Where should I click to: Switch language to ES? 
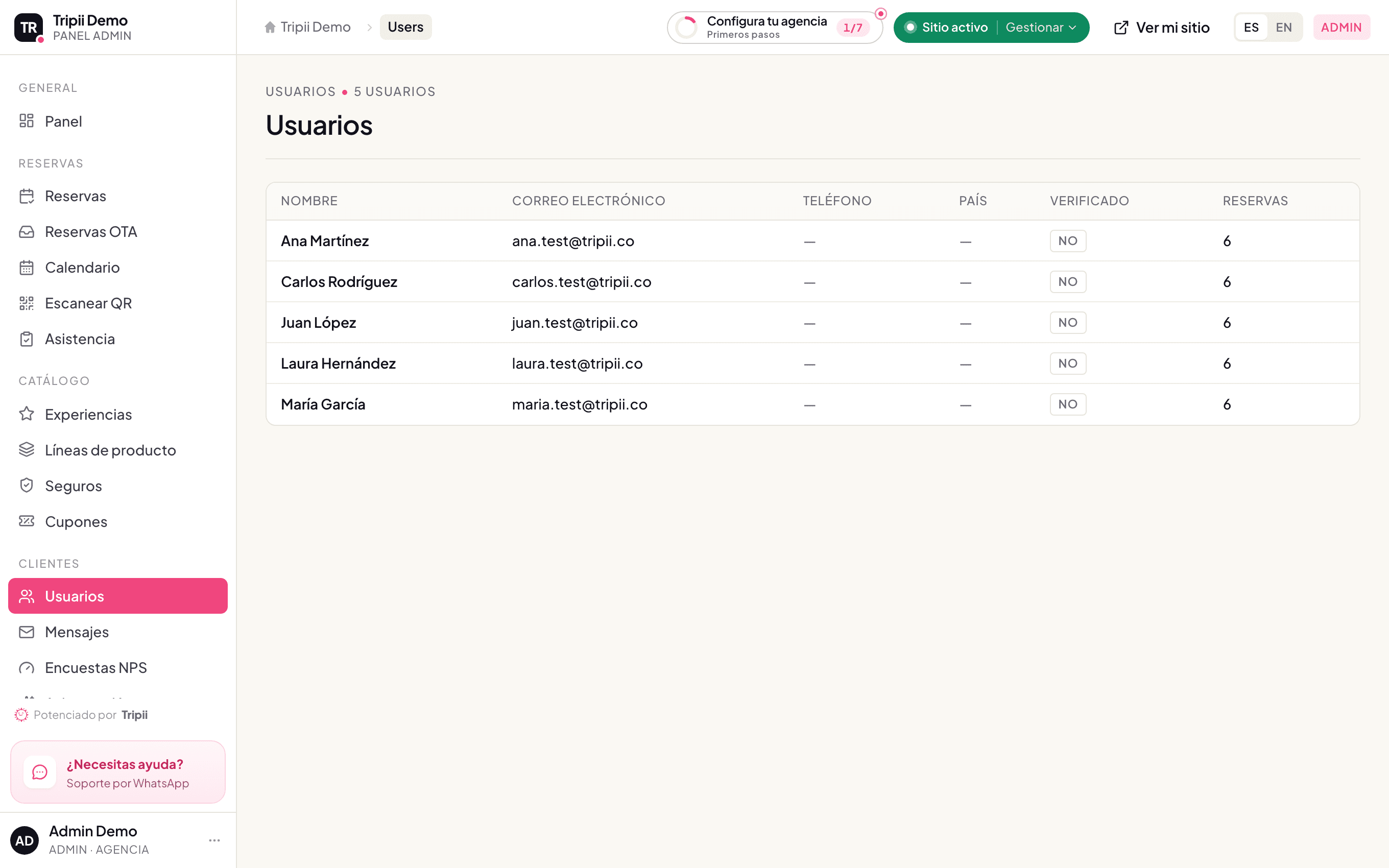(1251, 28)
